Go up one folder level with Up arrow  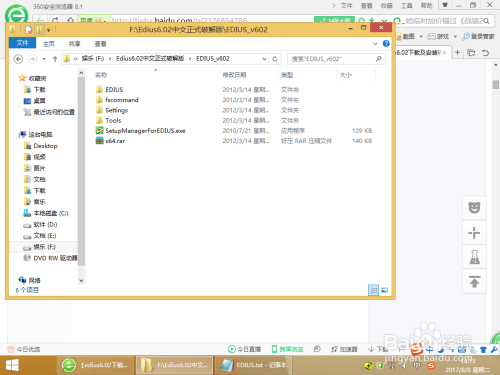[55, 59]
